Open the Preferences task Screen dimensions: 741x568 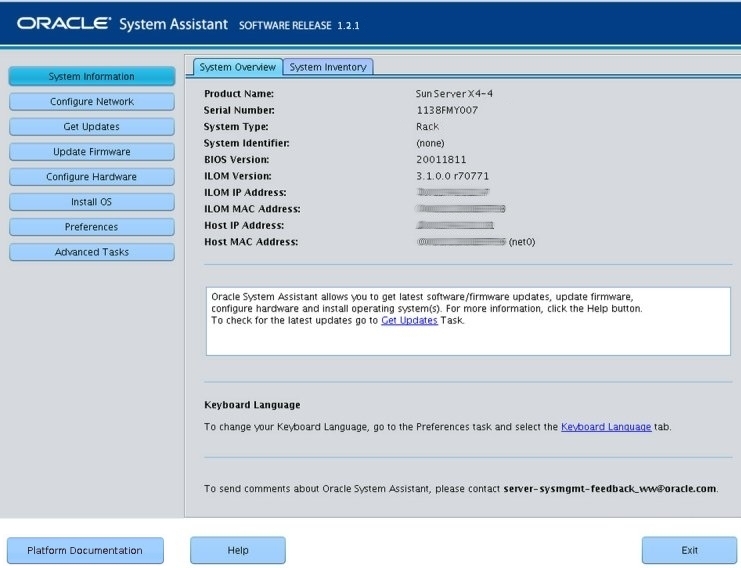[x=92, y=227]
